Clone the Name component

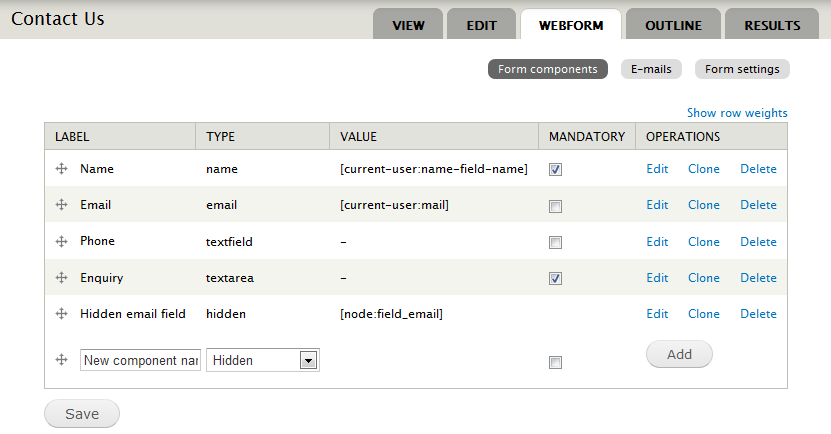pyautogui.click(x=704, y=169)
